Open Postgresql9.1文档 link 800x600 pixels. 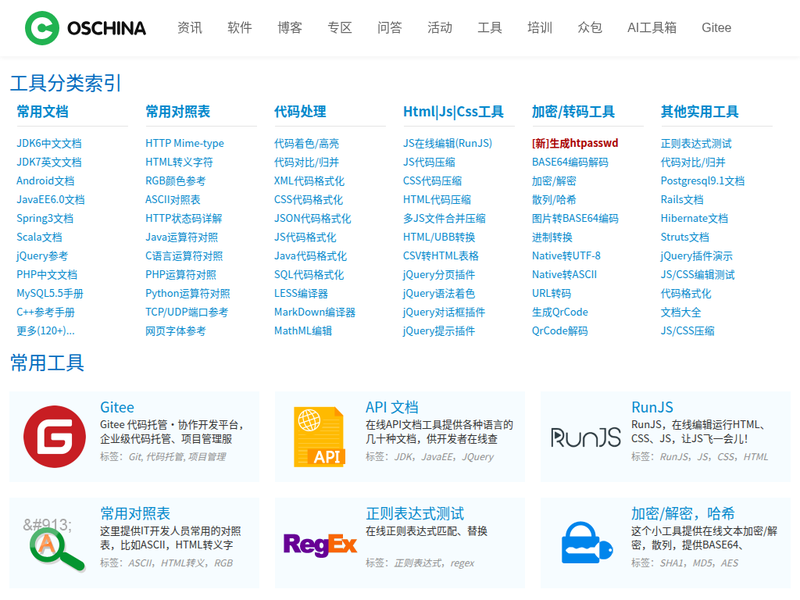702,181
